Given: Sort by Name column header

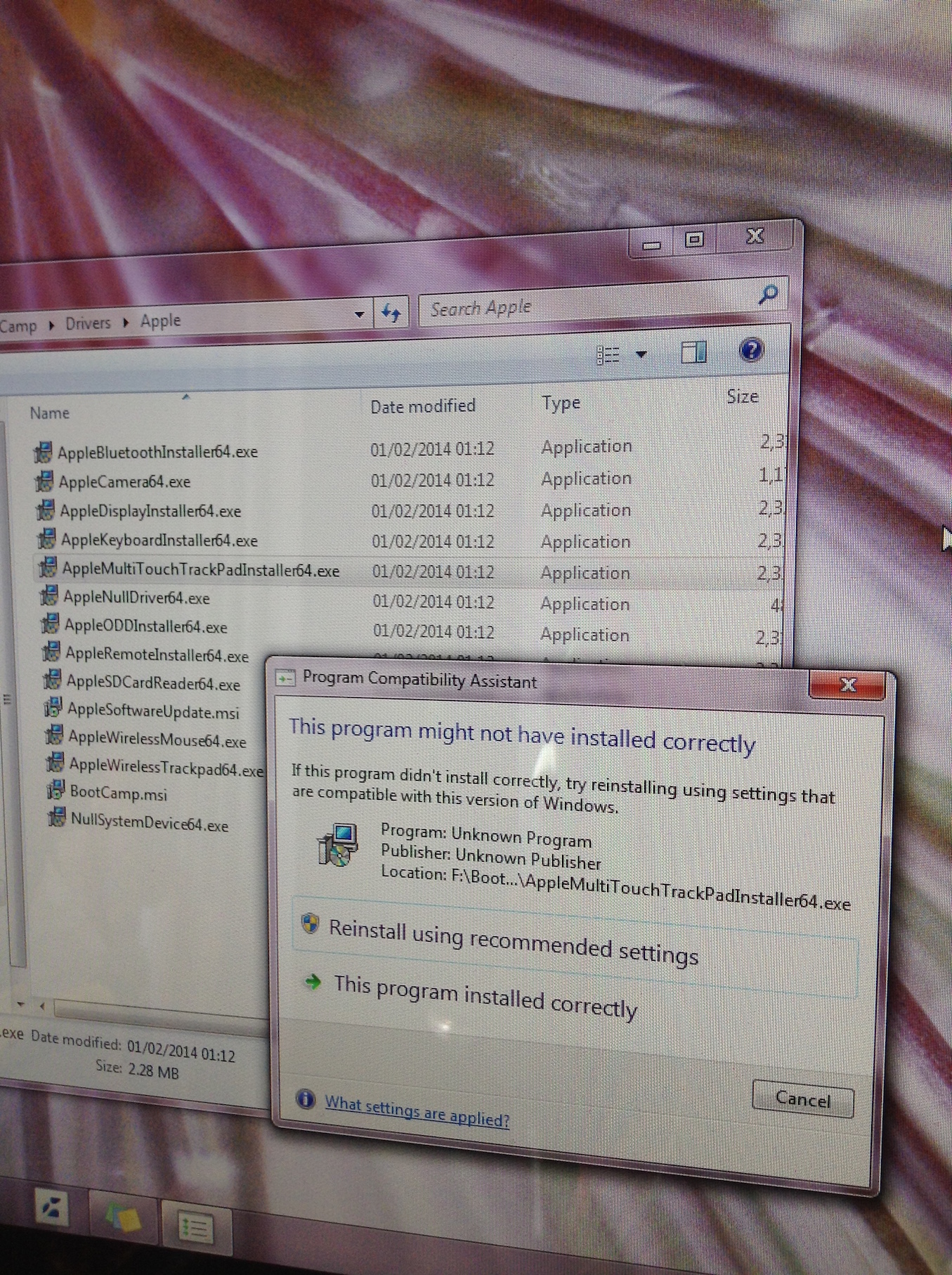Looking at the screenshot, I should click(49, 413).
